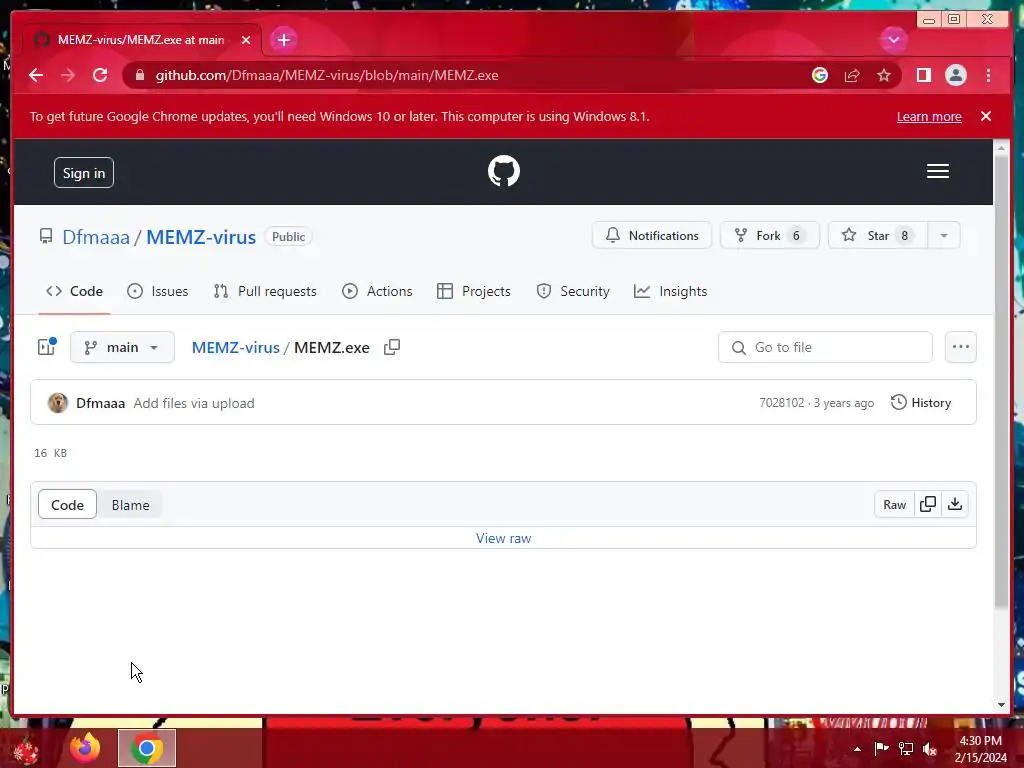Select the Code view toggle
This screenshot has width=1024, height=768.
tap(67, 505)
